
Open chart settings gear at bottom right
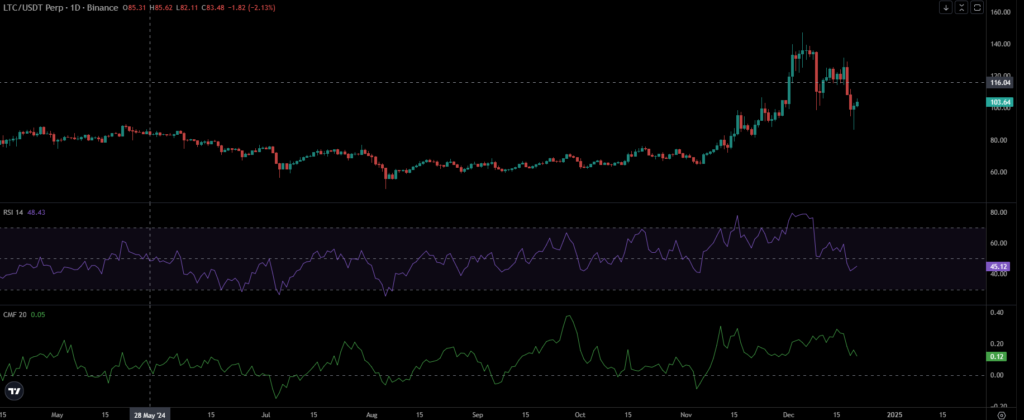click(x=1002, y=414)
